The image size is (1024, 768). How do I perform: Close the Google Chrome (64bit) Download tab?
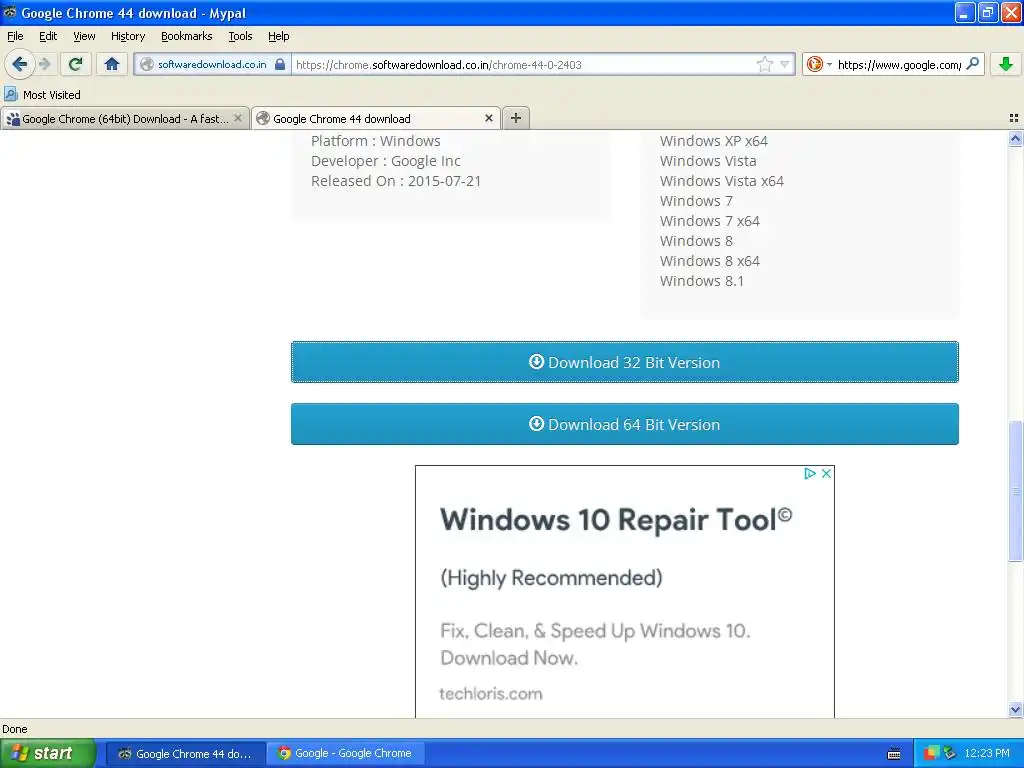(x=238, y=118)
